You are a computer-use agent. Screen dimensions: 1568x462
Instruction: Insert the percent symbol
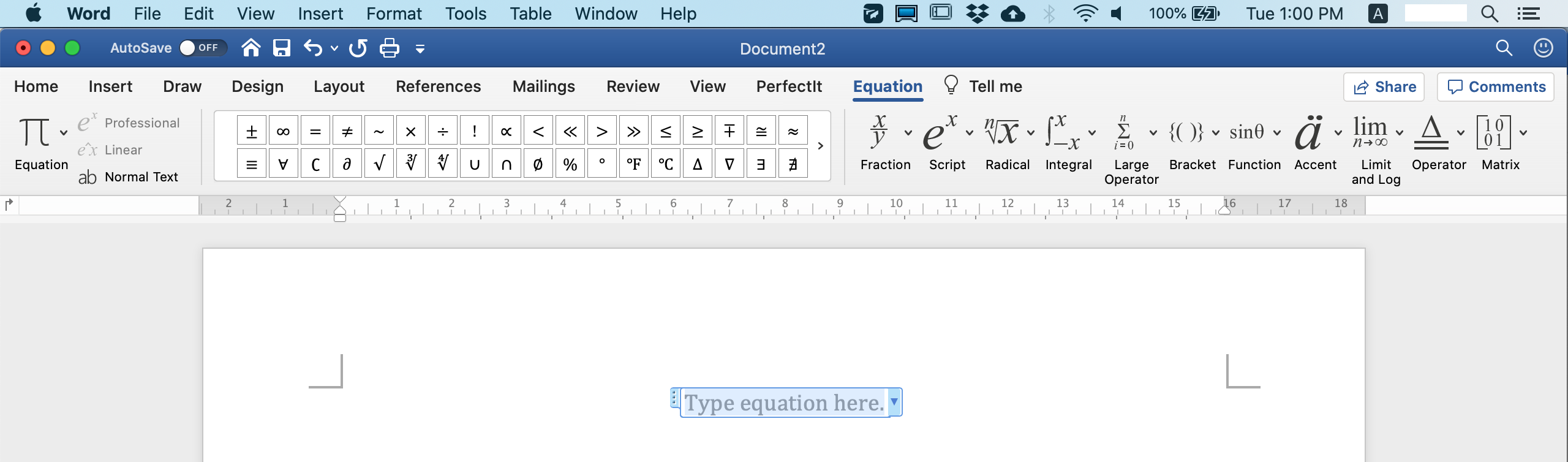tap(570, 164)
